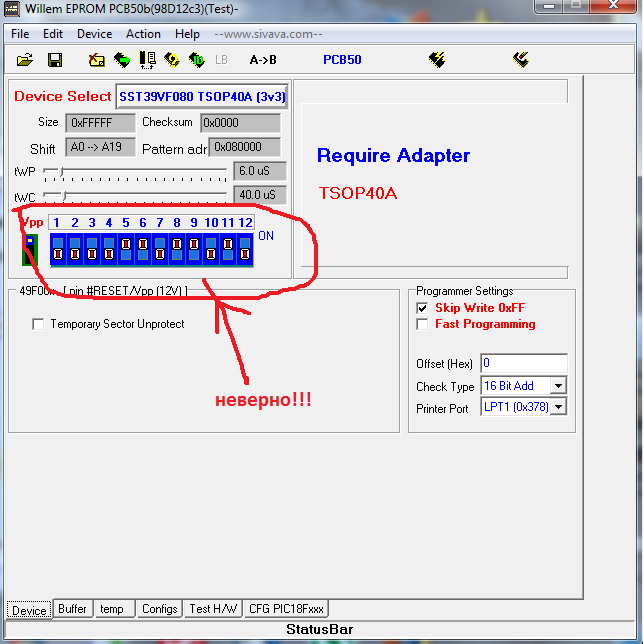The width and height of the screenshot is (643, 644).
Task: Clear the buffer with the red X icon
Action: coord(97,60)
